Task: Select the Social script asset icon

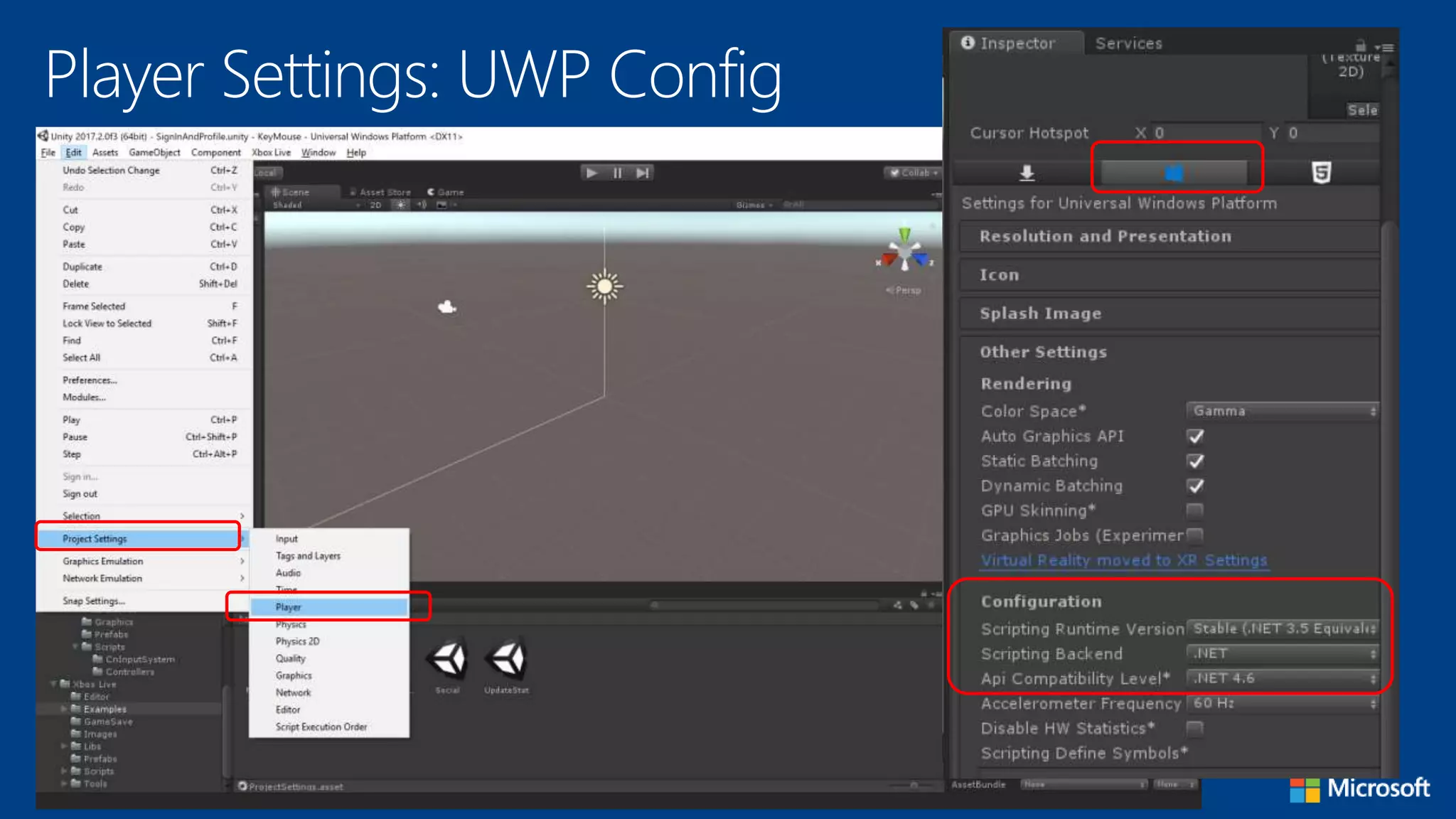Action: click(447, 660)
